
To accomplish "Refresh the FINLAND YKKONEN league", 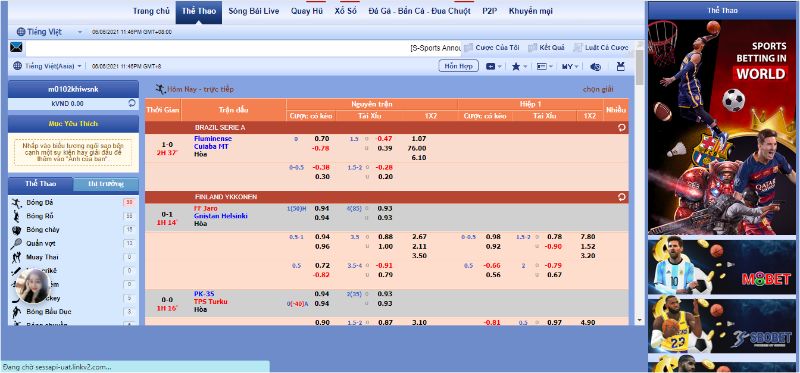I will tap(621, 197).
